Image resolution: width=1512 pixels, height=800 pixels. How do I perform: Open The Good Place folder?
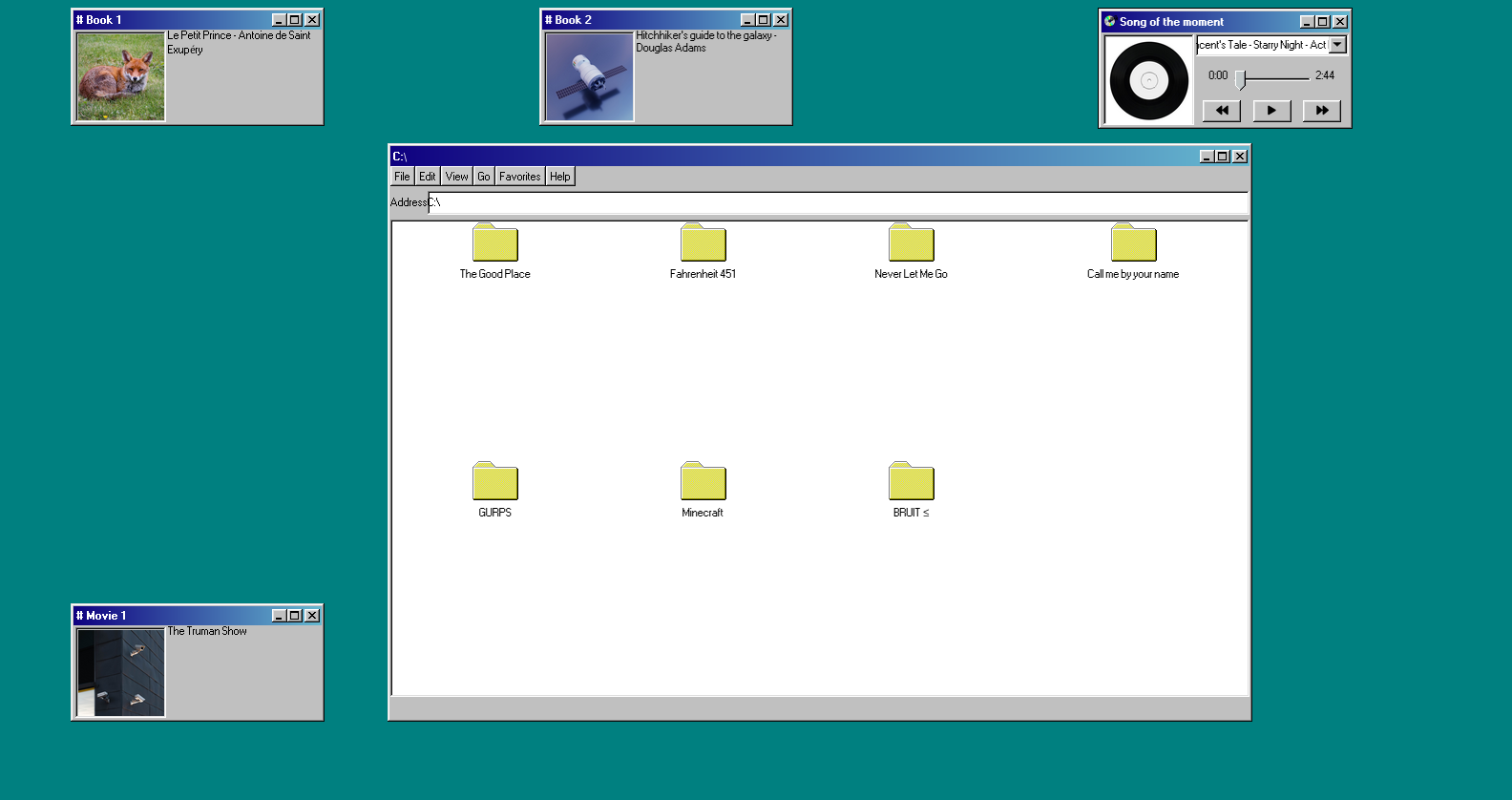point(494,243)
